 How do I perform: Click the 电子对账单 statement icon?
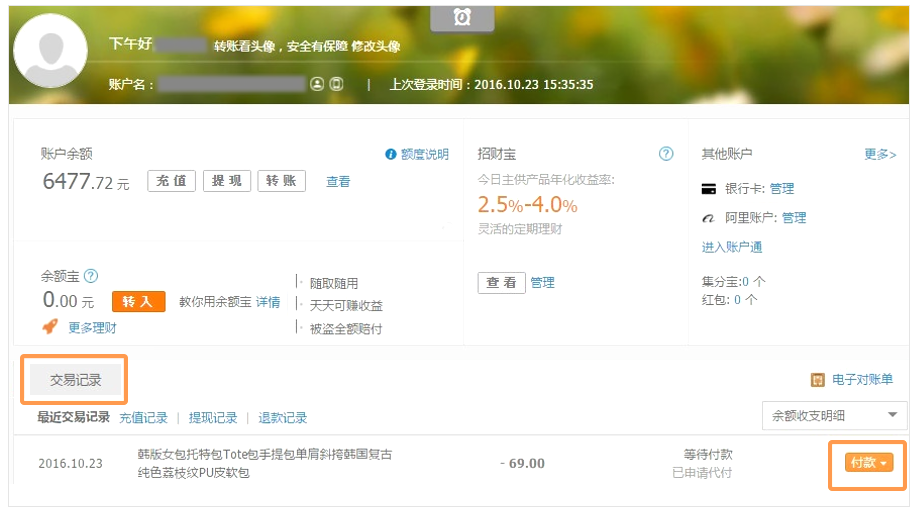(x=817, y=380)
